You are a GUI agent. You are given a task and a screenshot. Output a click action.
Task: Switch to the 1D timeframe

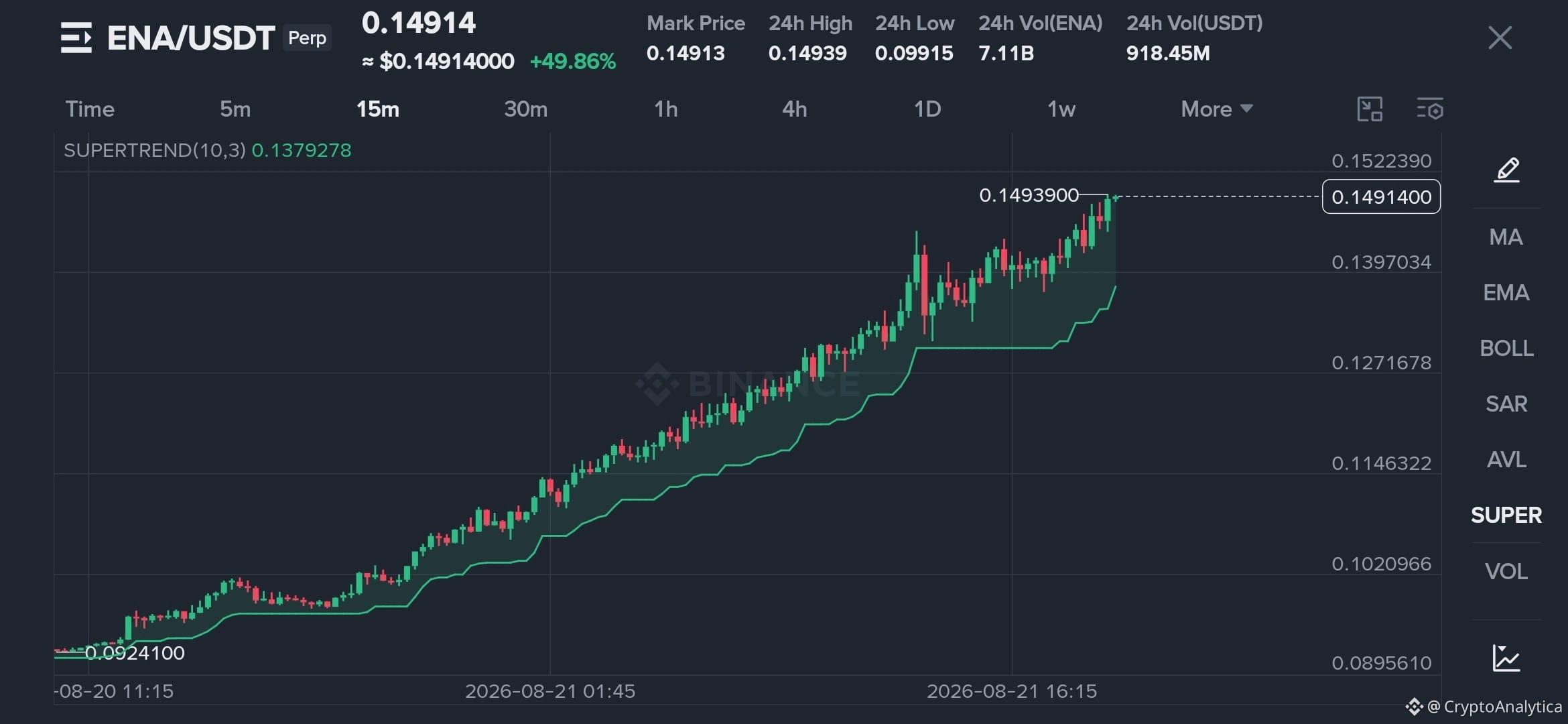(x=928, y=109)
